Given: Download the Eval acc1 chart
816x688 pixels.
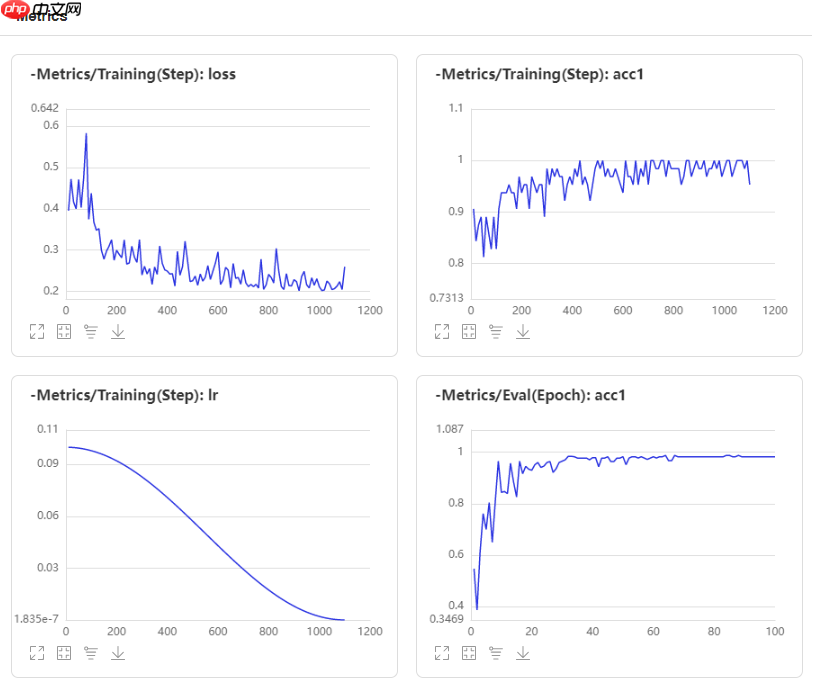Looking at the screenshot, I should tap(523, 653).
